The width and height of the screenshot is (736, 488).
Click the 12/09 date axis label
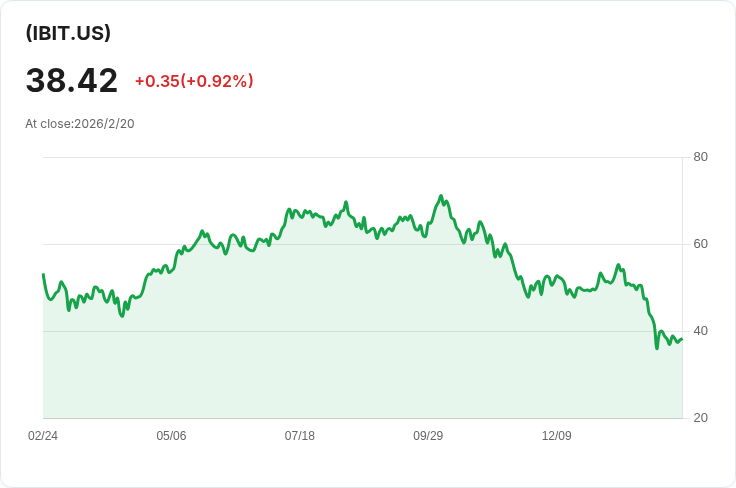tap(556, 436)
